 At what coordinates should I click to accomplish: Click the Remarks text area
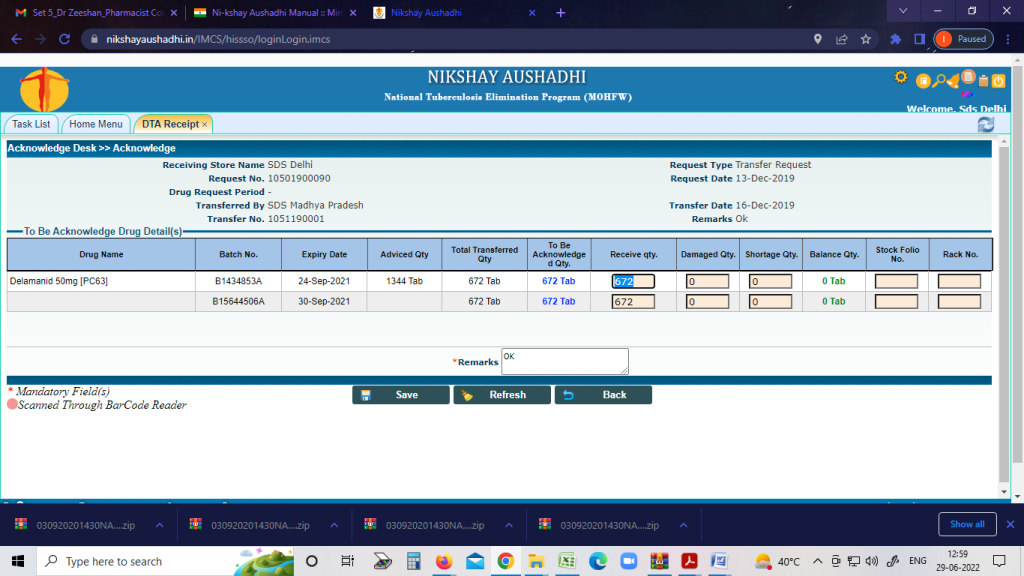[565, 361]
